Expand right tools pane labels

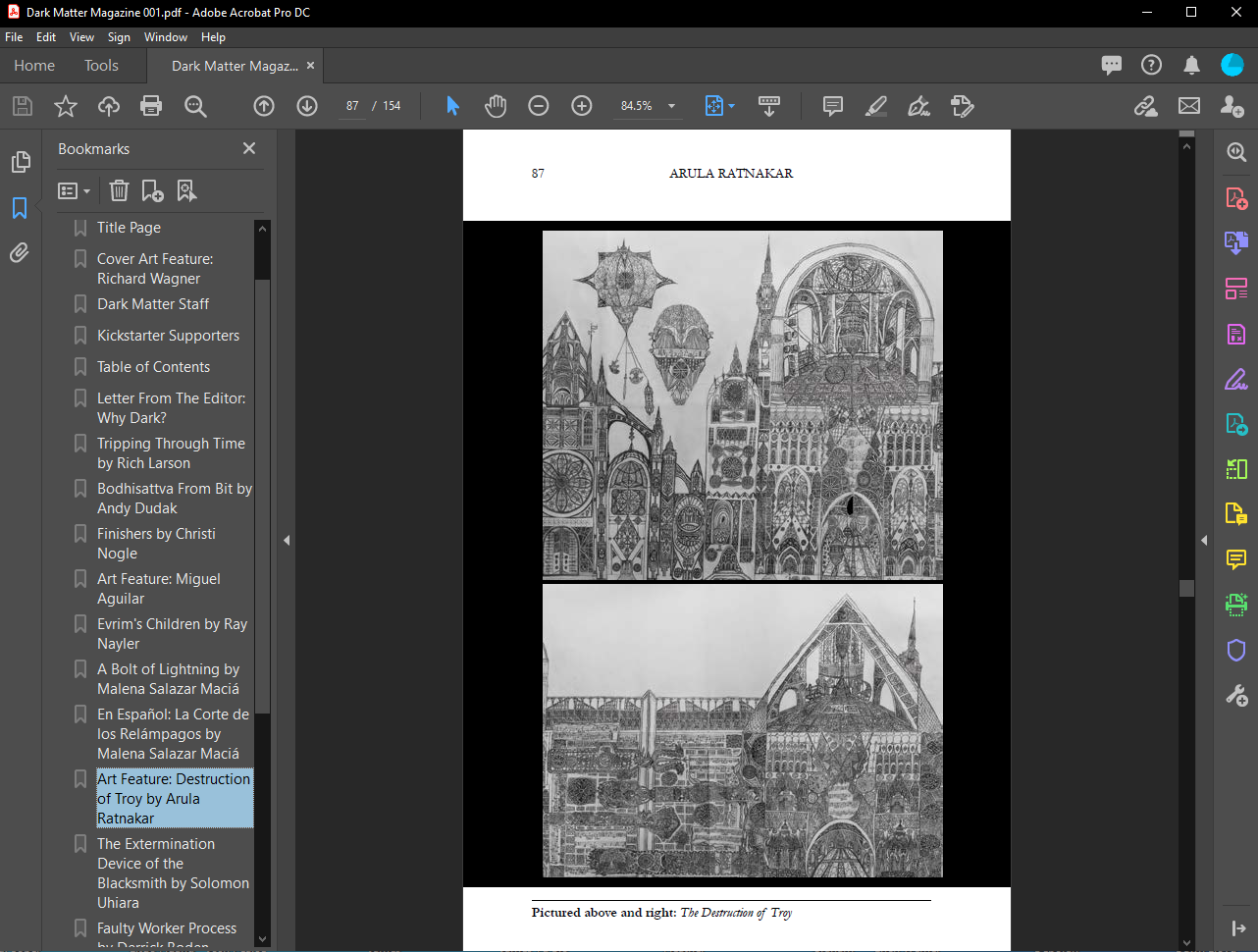(1236, 927)
